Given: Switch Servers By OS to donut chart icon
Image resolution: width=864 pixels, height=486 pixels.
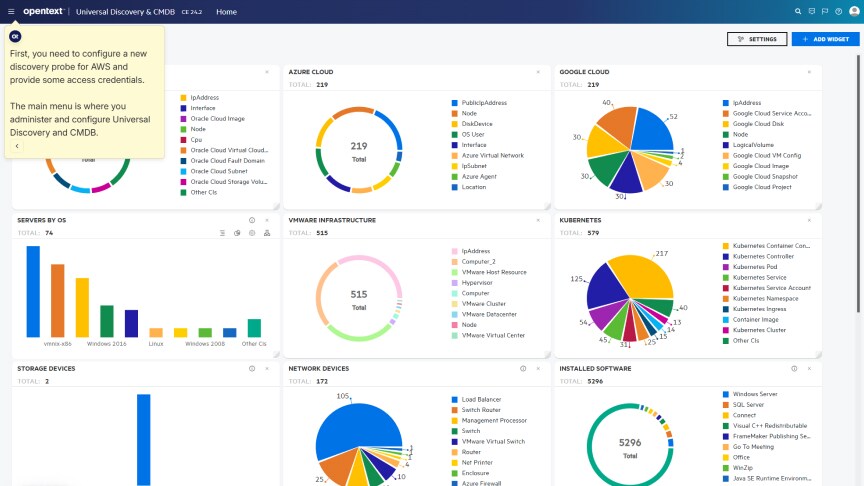Looking at the screenshot, I should point(252,233).
